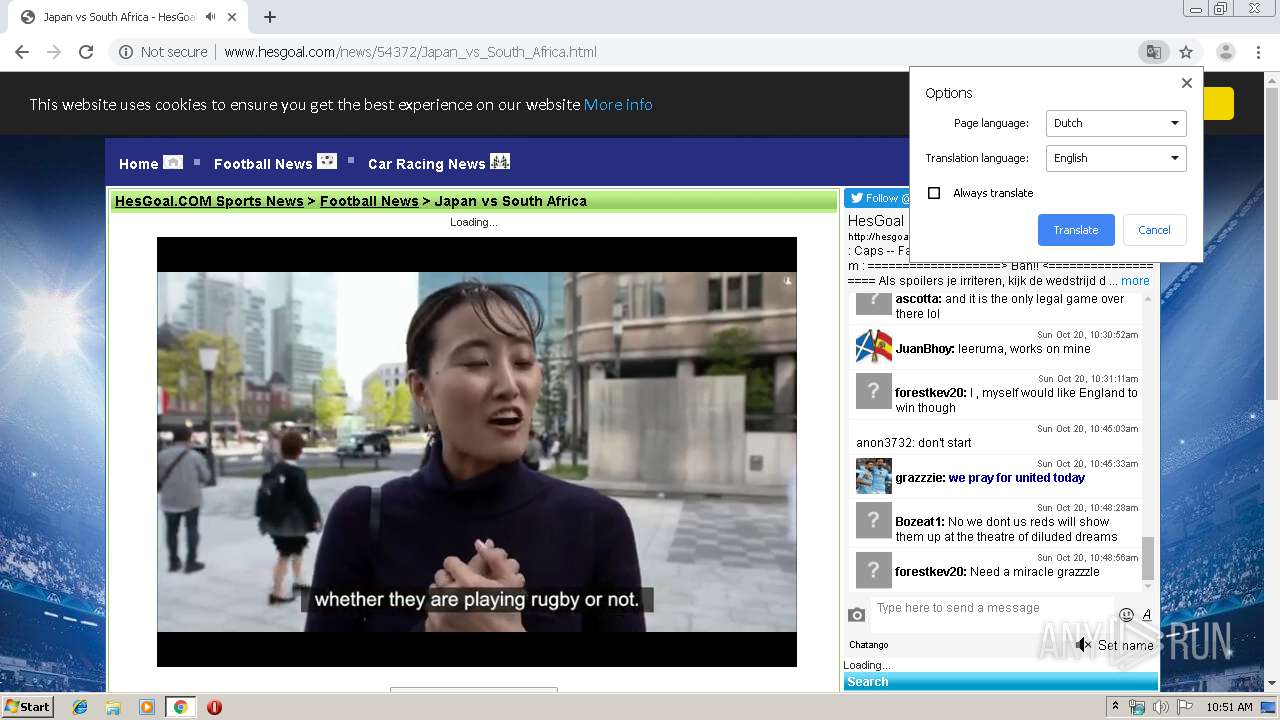This screenshot has height=720, width=1280.
Task: Reload the page with the refresh icon
Action: click(x=86, y=52)
